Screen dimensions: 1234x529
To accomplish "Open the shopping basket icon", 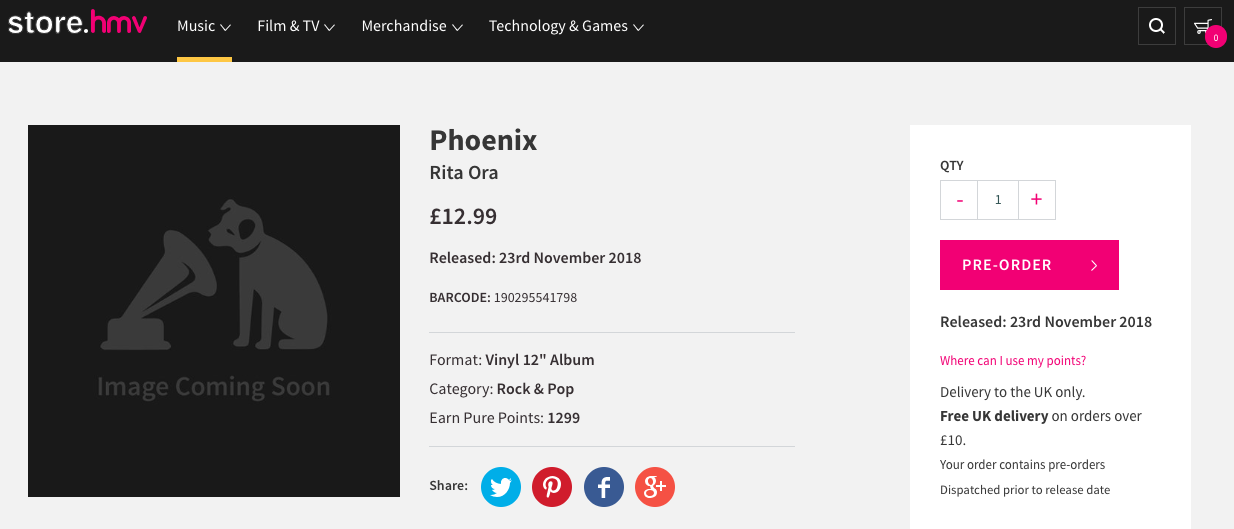I will coord(1199,25).
